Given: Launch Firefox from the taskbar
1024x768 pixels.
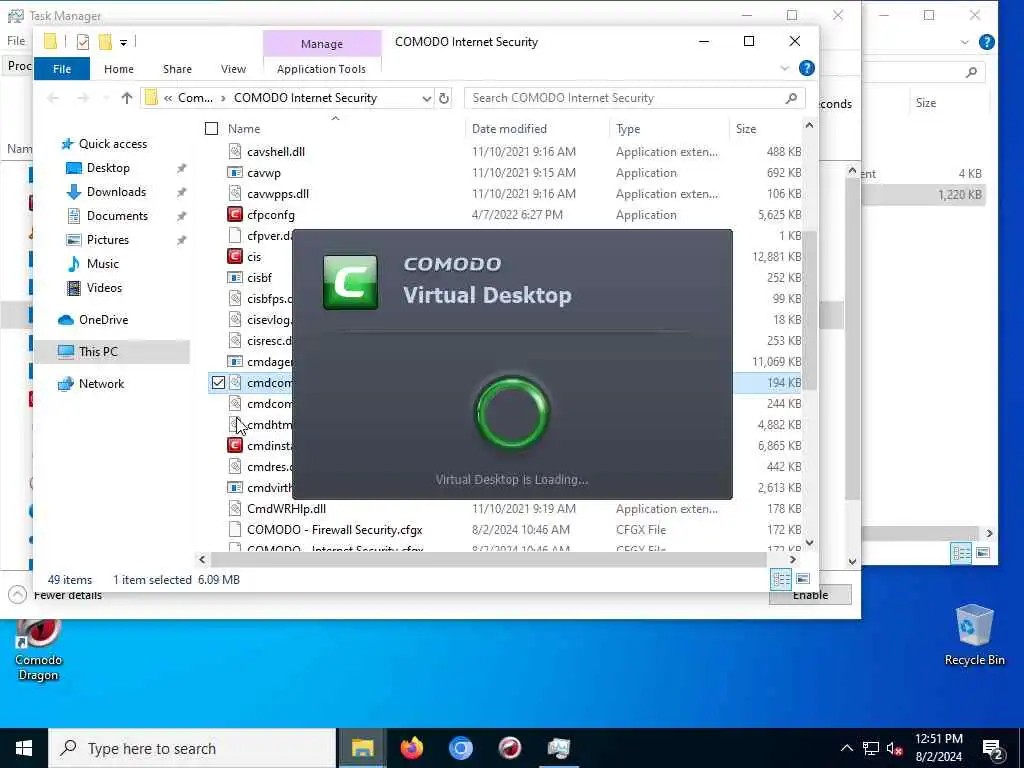Looking at the screenshot, I should click(411, 748).
